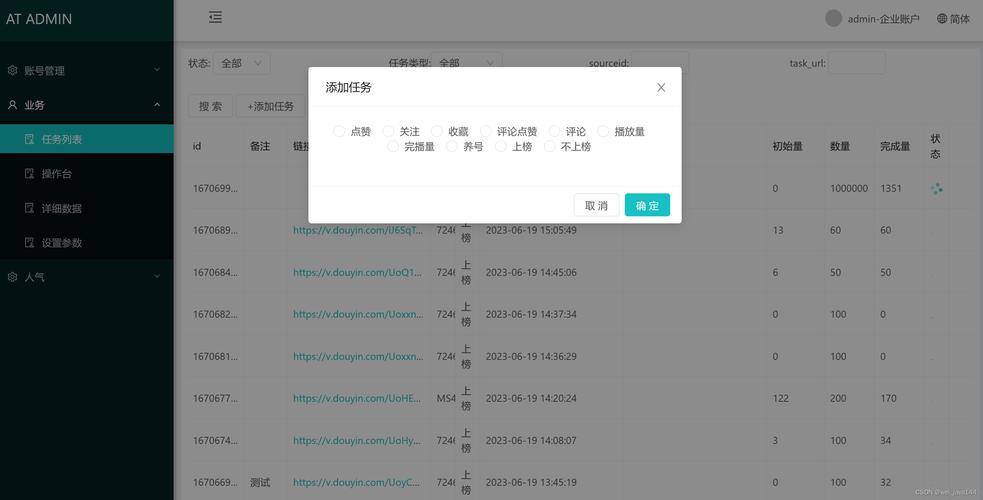Click the 备注 column header

(x=260, y=147)
